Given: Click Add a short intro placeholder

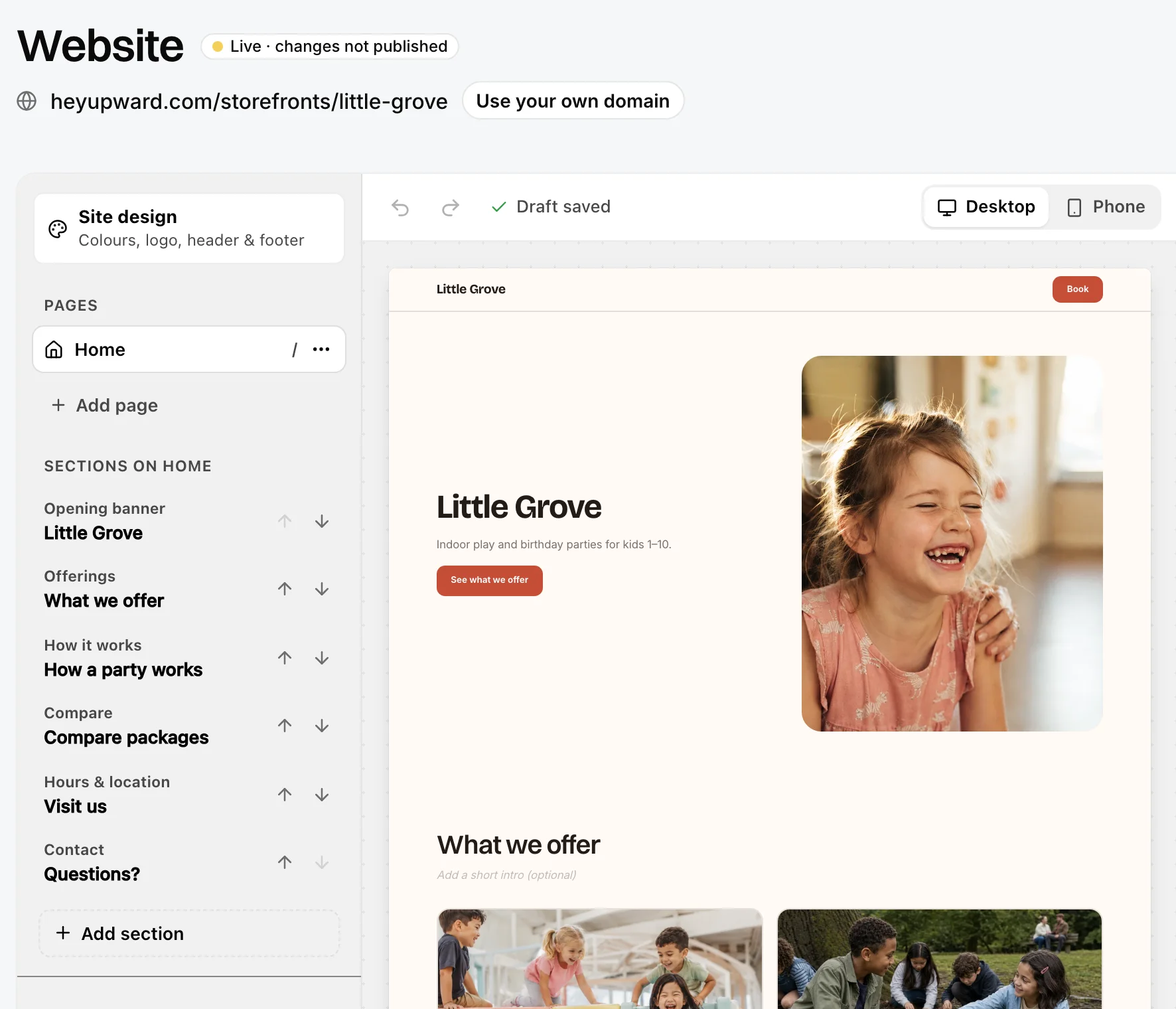Looking at the screenshot, I should pos(506,875).
